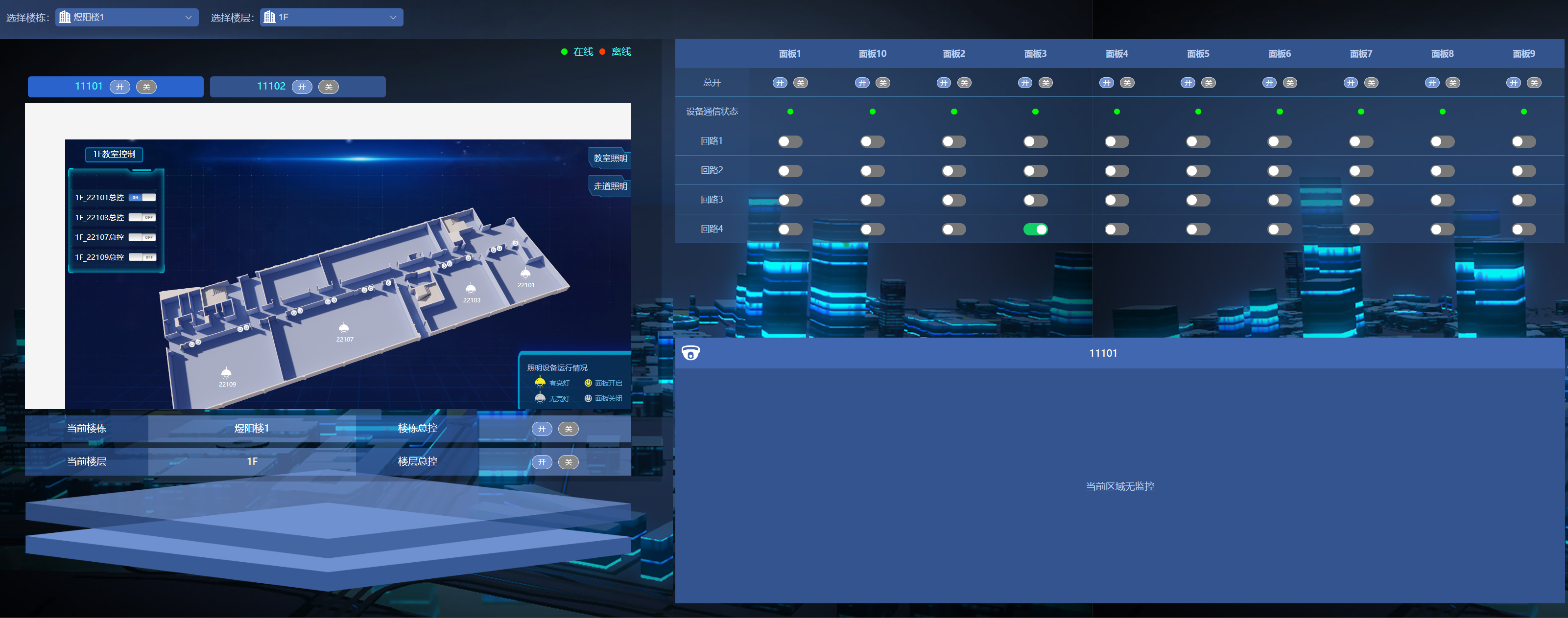Select the 教室照明 tab

(x=610, y=158)
